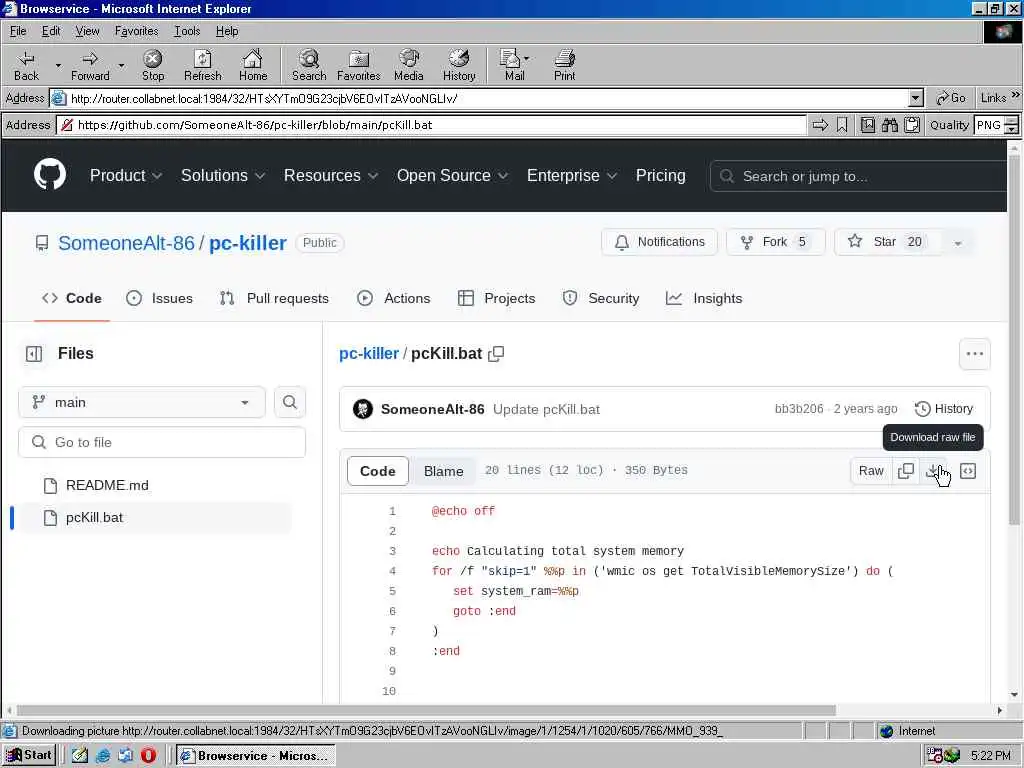Collapse the file tree panel icon
This screenshot has height=768, width=1024.
[34, 354]
